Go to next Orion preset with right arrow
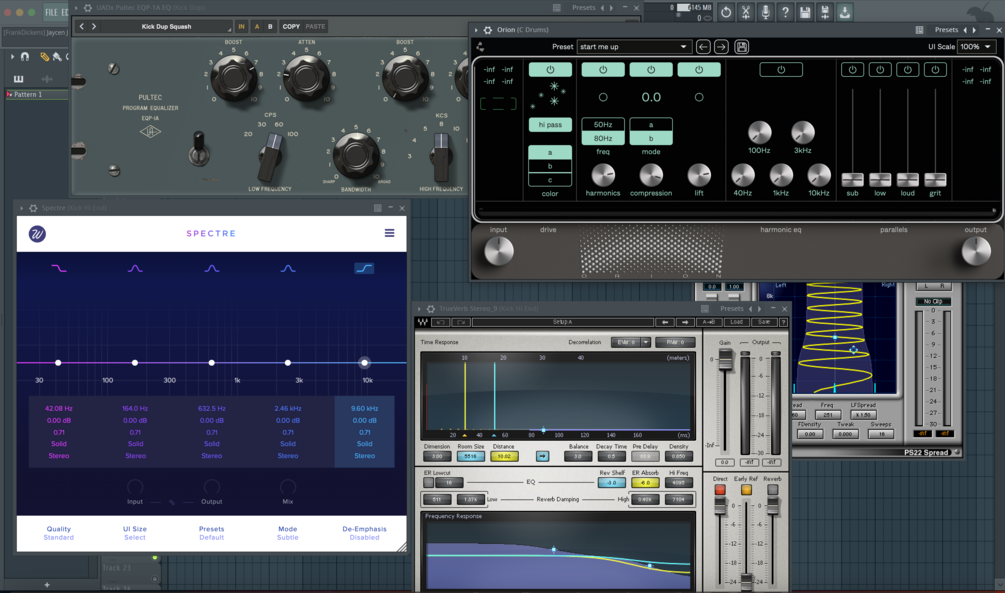1005x593 pixels. pos(721,47)
